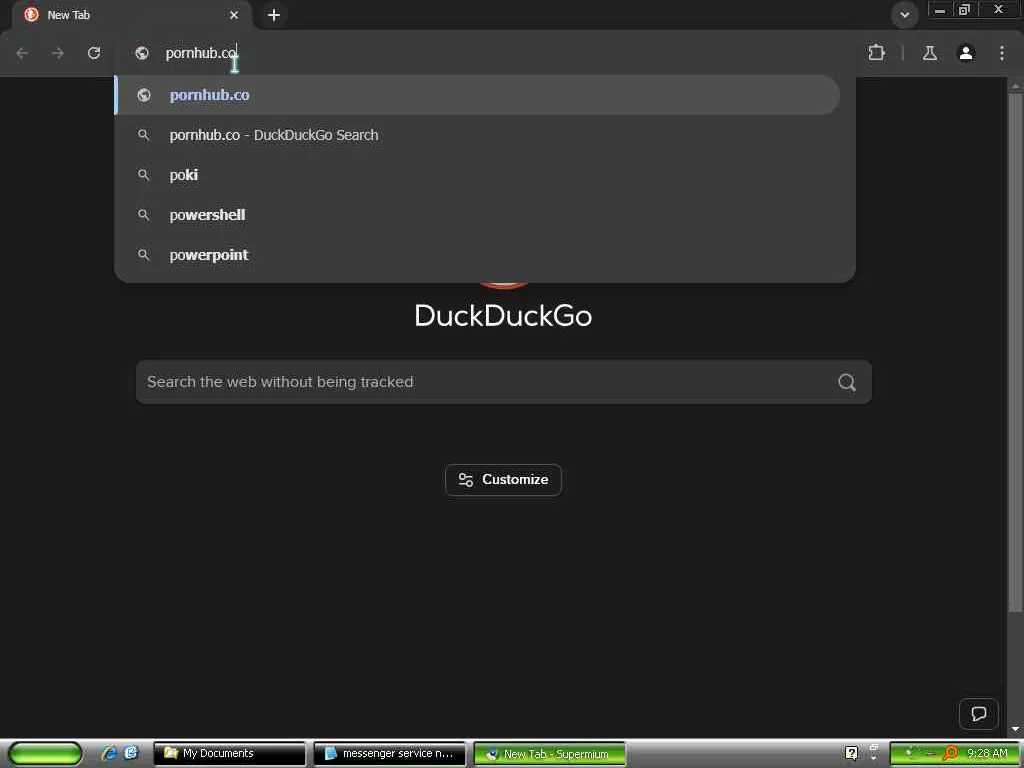This screenshot has height=768, width=1024.
Task: Open the three-dot browser menu
Action: pyautogui.click(x=1002, y=53)
